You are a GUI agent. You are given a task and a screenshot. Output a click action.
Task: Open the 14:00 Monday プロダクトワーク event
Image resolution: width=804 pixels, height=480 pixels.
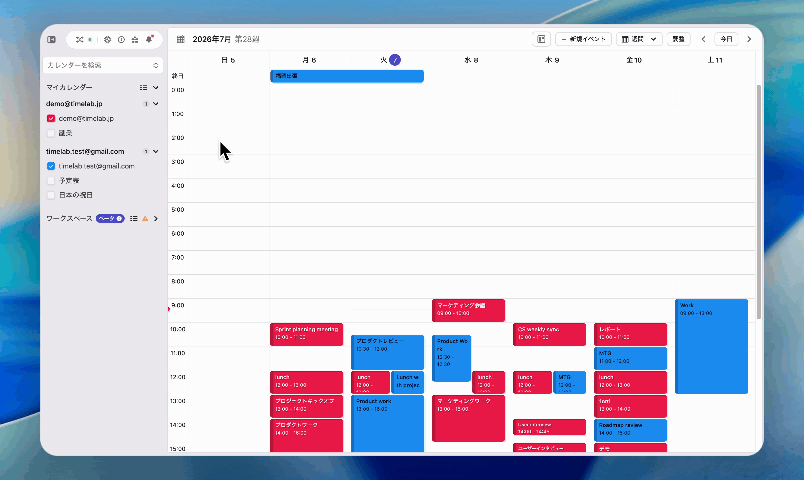[306, 436]
